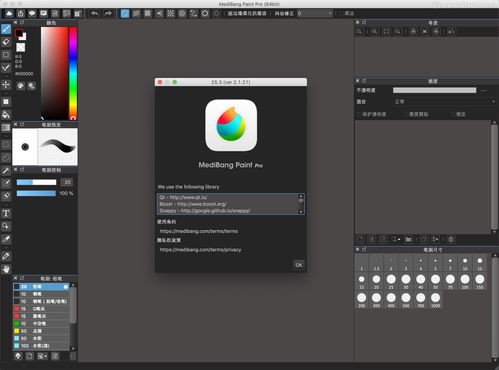Click the brush size value field showing 20
499x370 pixels.
(67, 182)
